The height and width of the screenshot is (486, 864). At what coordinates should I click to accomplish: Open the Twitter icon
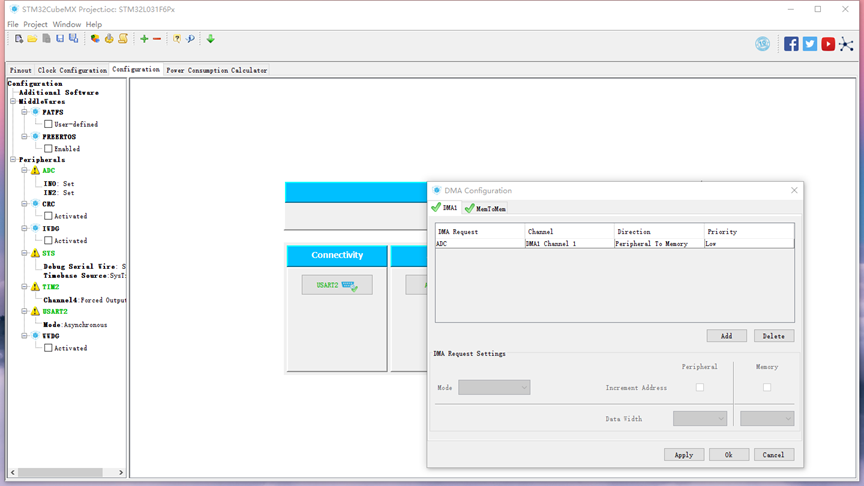pos(809,44)
